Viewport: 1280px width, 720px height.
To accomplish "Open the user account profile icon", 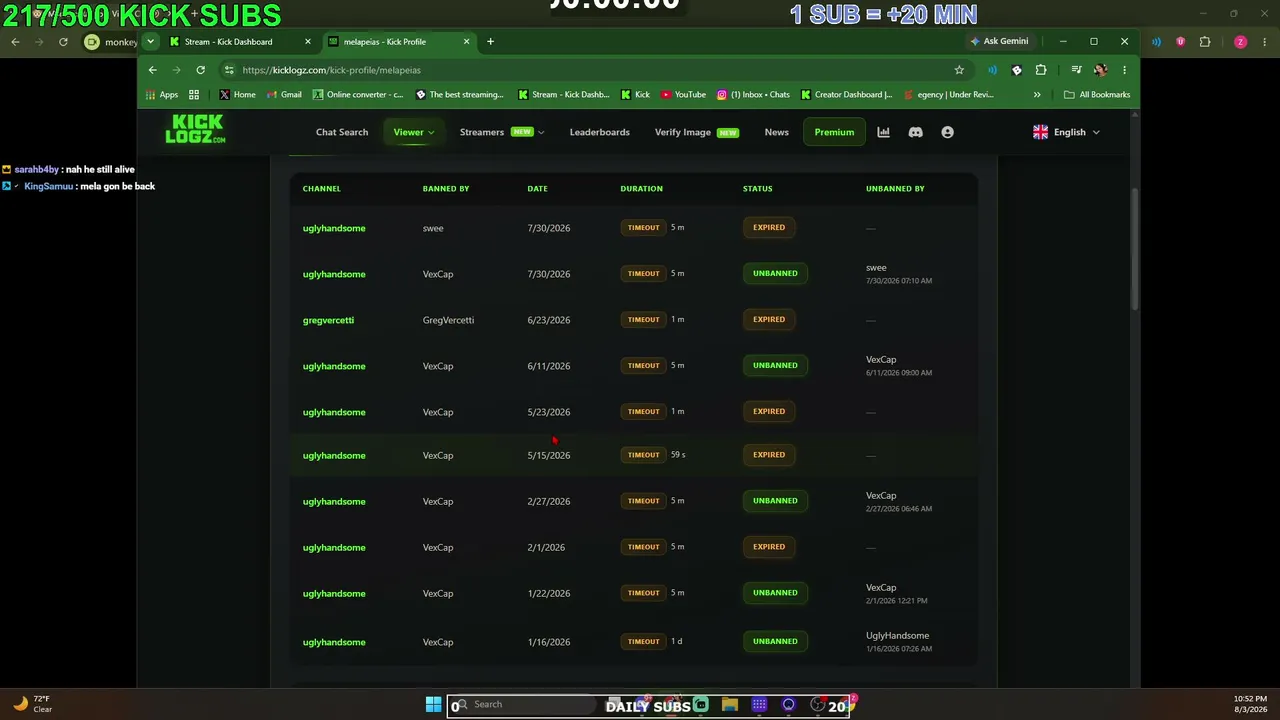I will coord(947,132).
